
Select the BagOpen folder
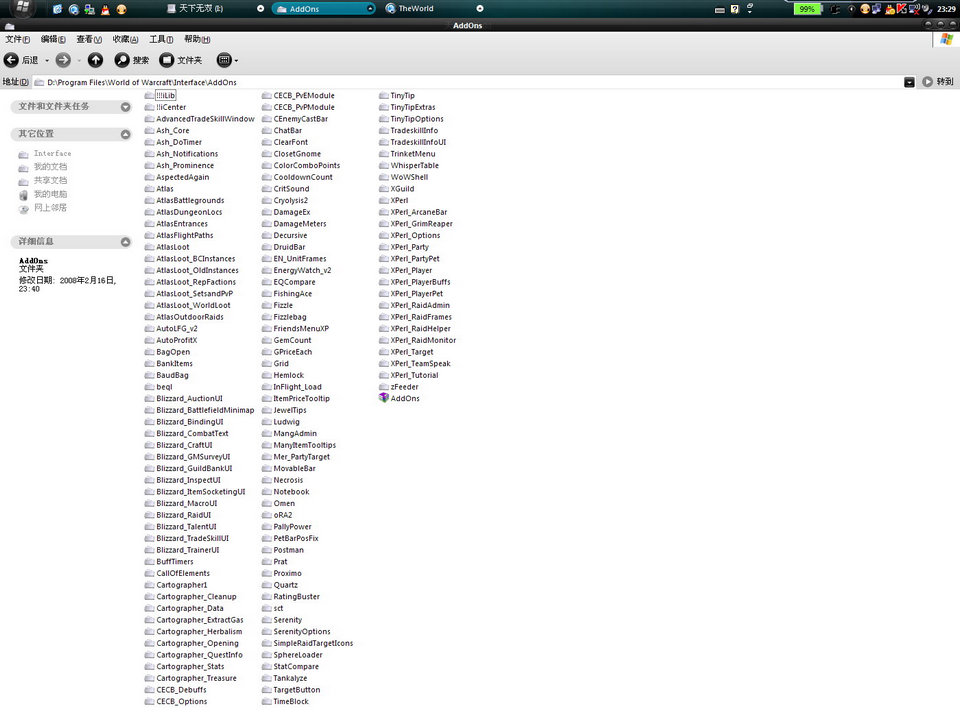coord(167,352)
